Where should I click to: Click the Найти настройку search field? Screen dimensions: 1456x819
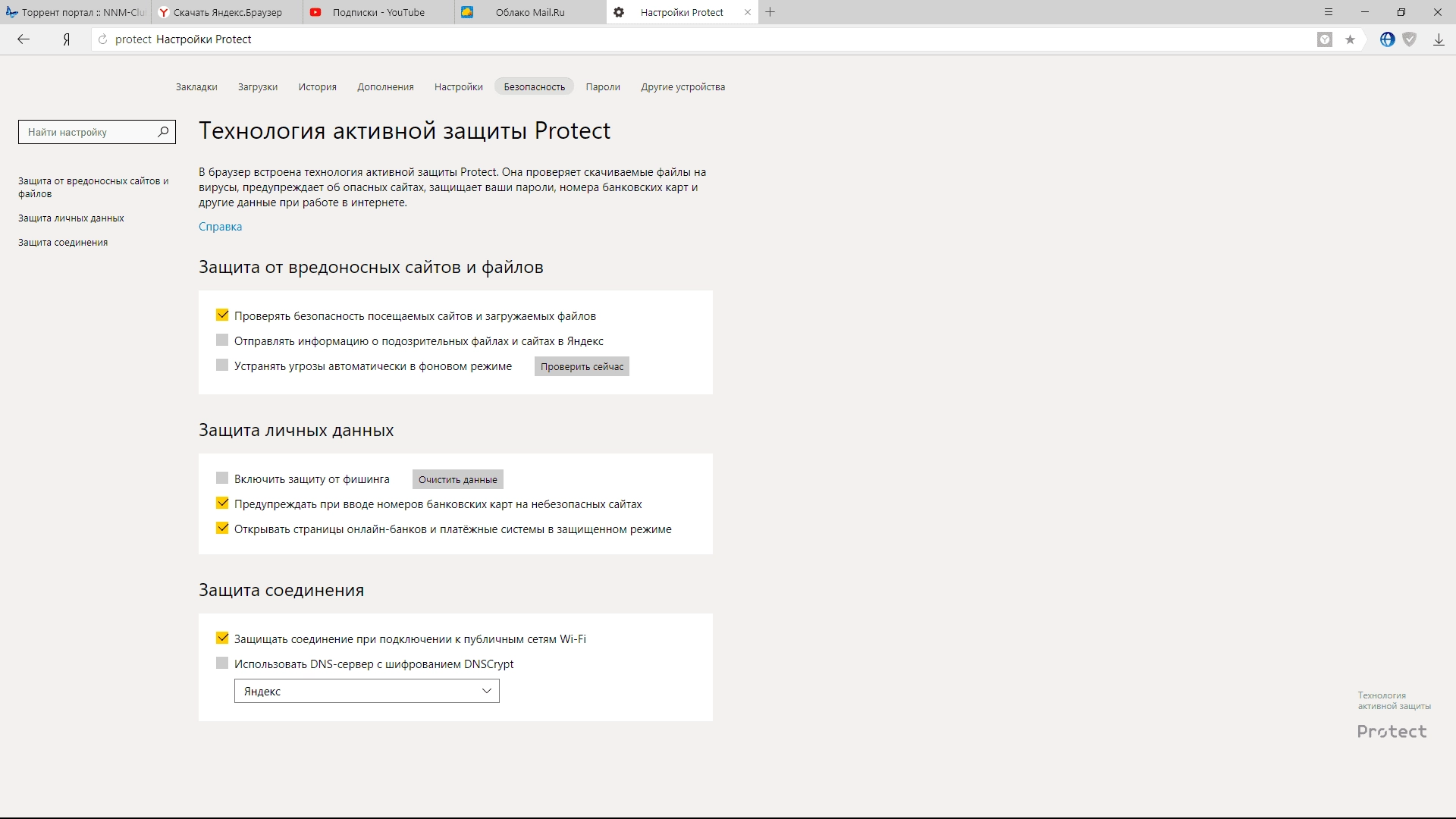97,132
